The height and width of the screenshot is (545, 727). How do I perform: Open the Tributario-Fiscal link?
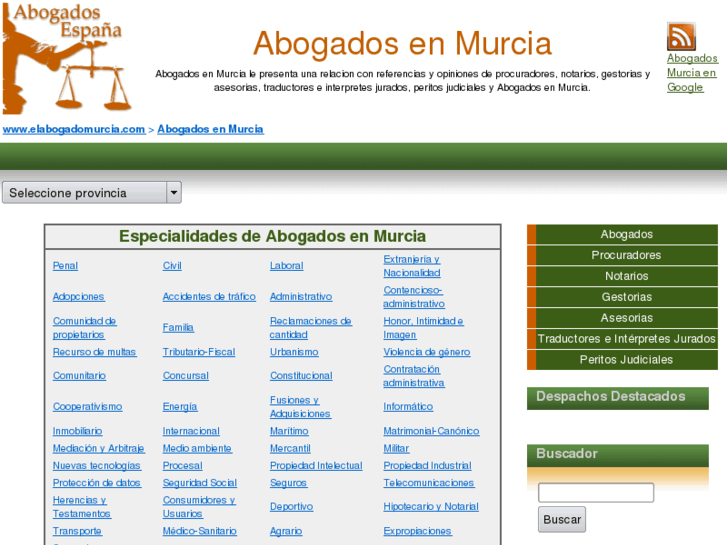tap(199, 352)
